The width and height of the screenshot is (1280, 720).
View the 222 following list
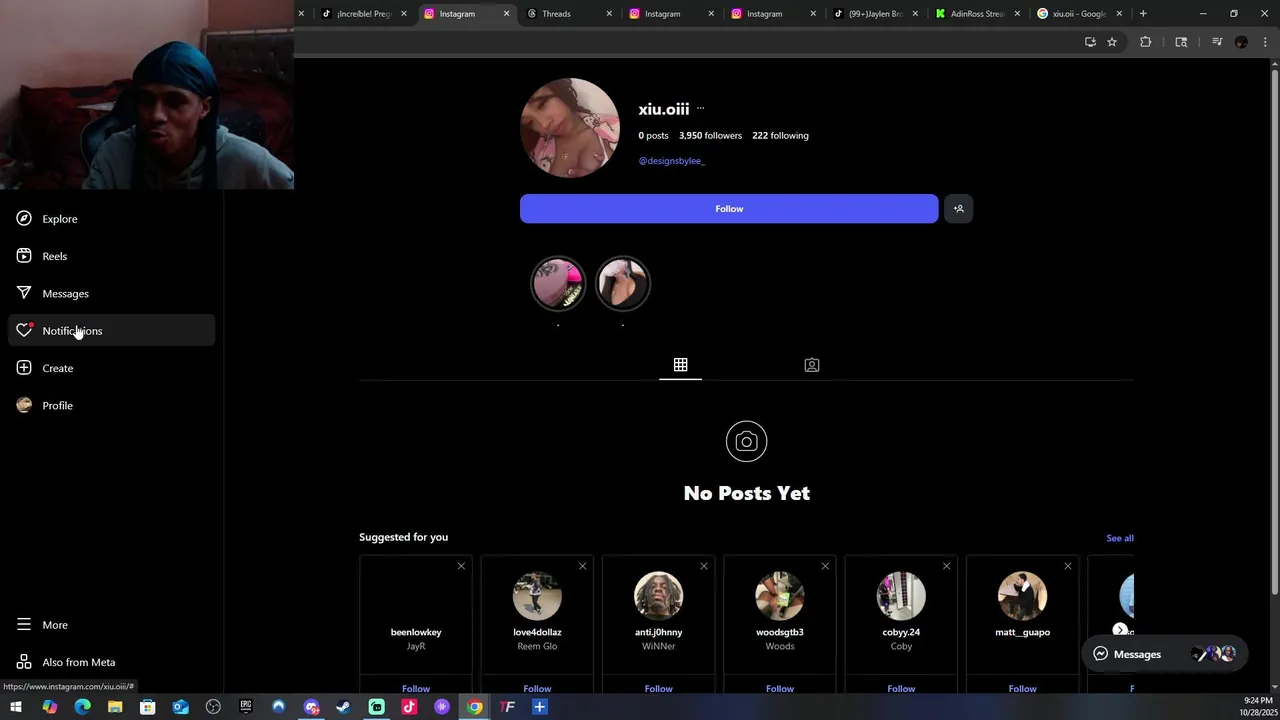(780, 135)
